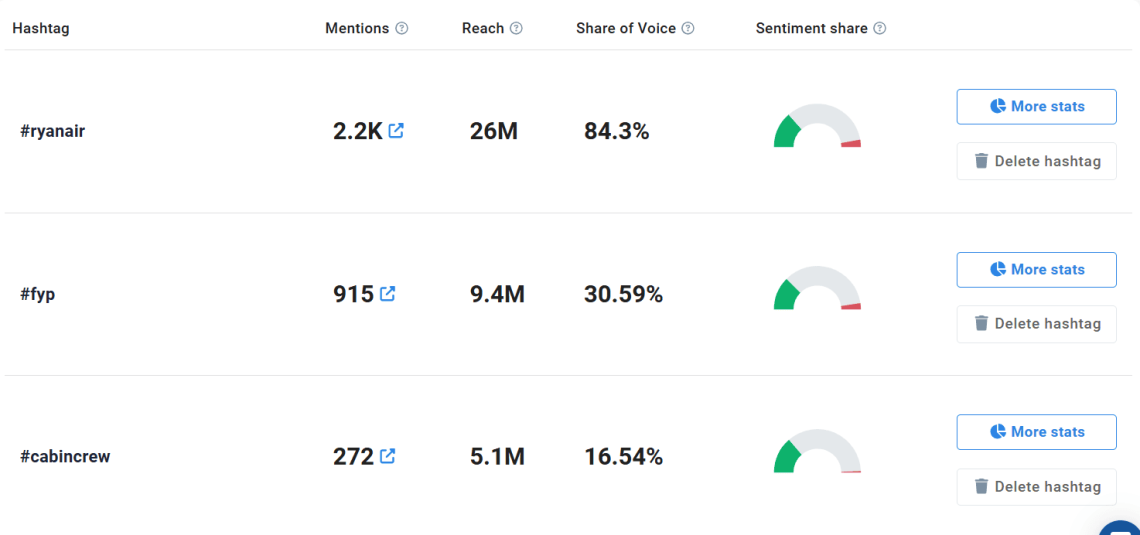Select the #fyp hashtag name

point(38,295)
